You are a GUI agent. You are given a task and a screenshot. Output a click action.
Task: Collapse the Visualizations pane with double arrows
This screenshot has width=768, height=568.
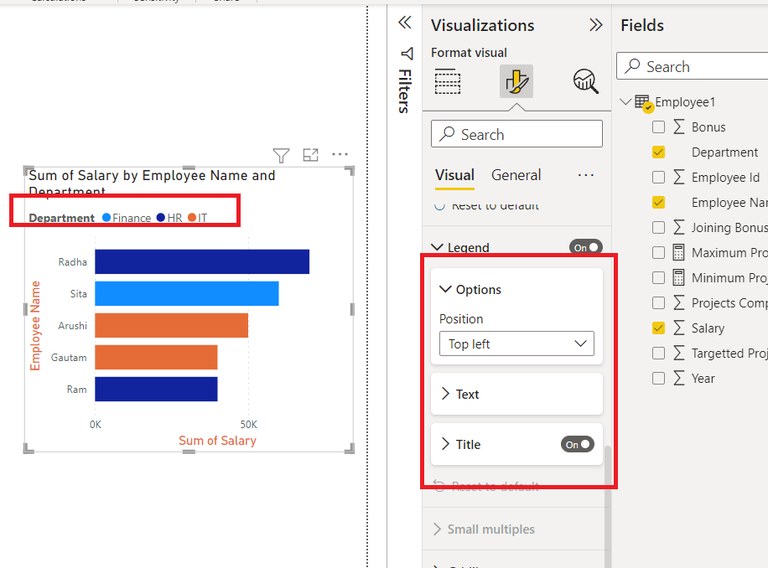[596, 25]
